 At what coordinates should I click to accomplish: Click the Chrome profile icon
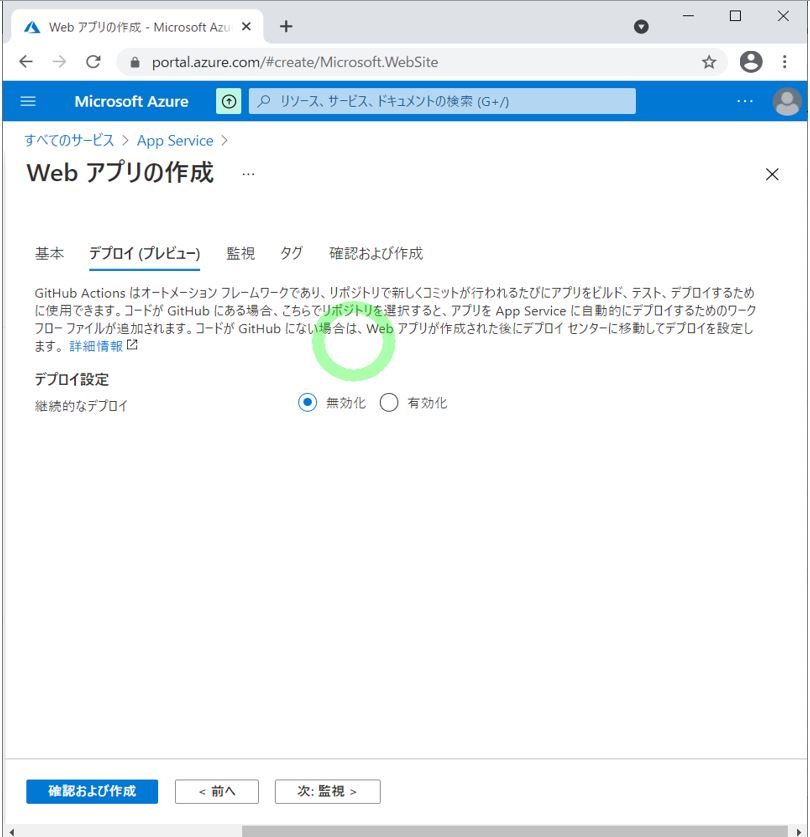(x=751, y=62)
